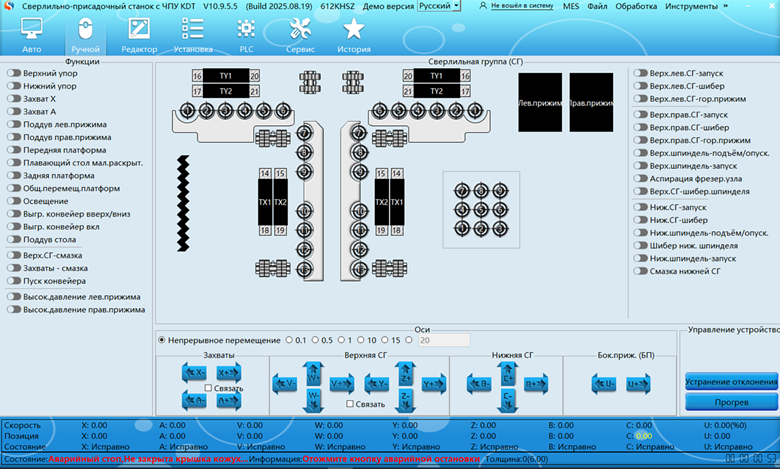
Task: Click the Устранение отклонения button
Action: 731,381
